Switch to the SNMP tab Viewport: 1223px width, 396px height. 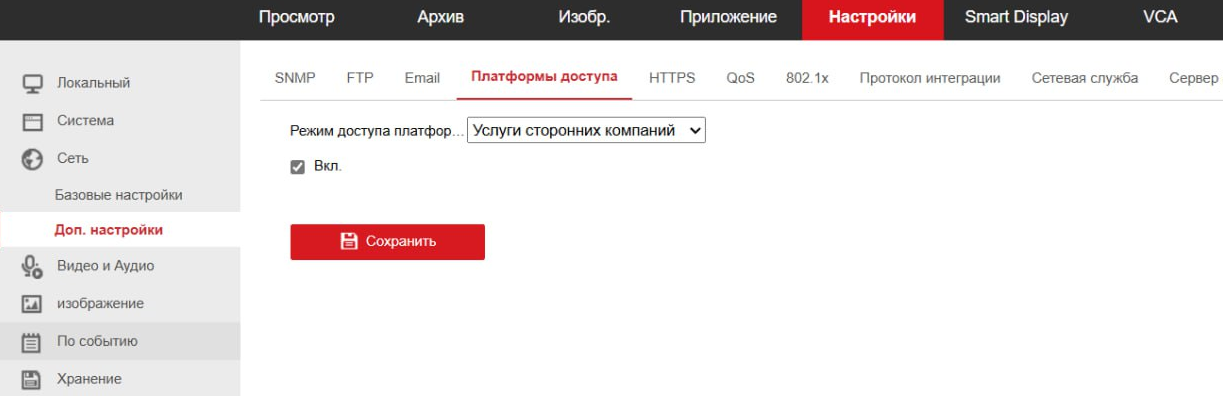pyautogui.click(x=295, y=79)
